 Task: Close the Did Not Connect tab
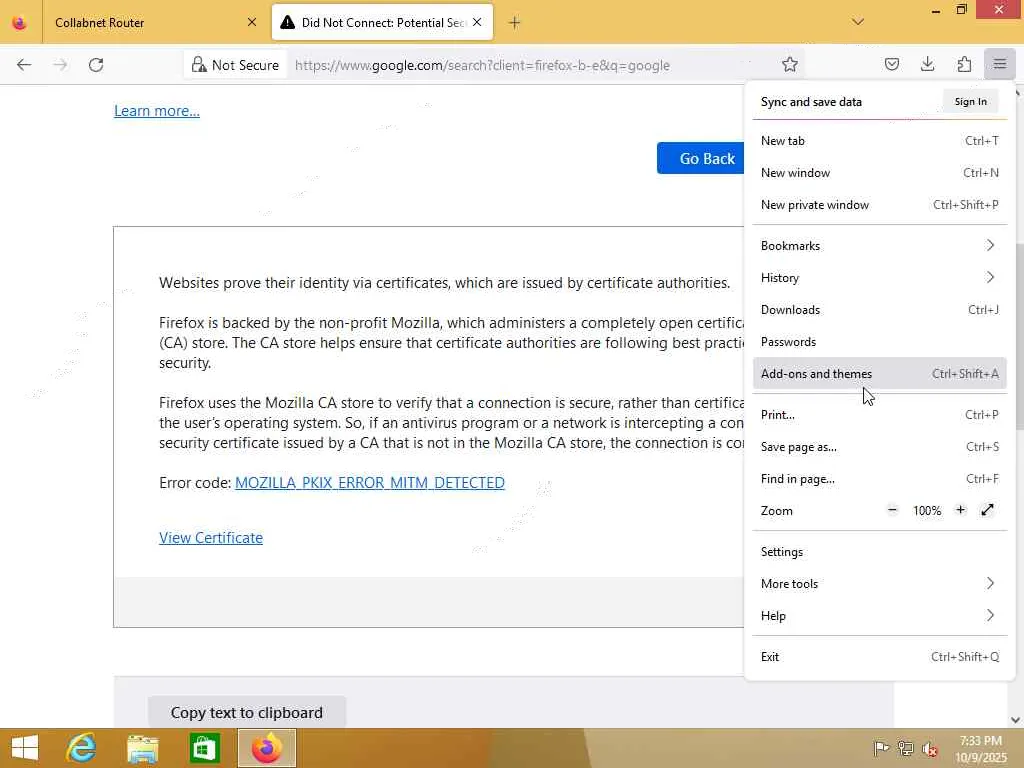(x=477, y=22)
